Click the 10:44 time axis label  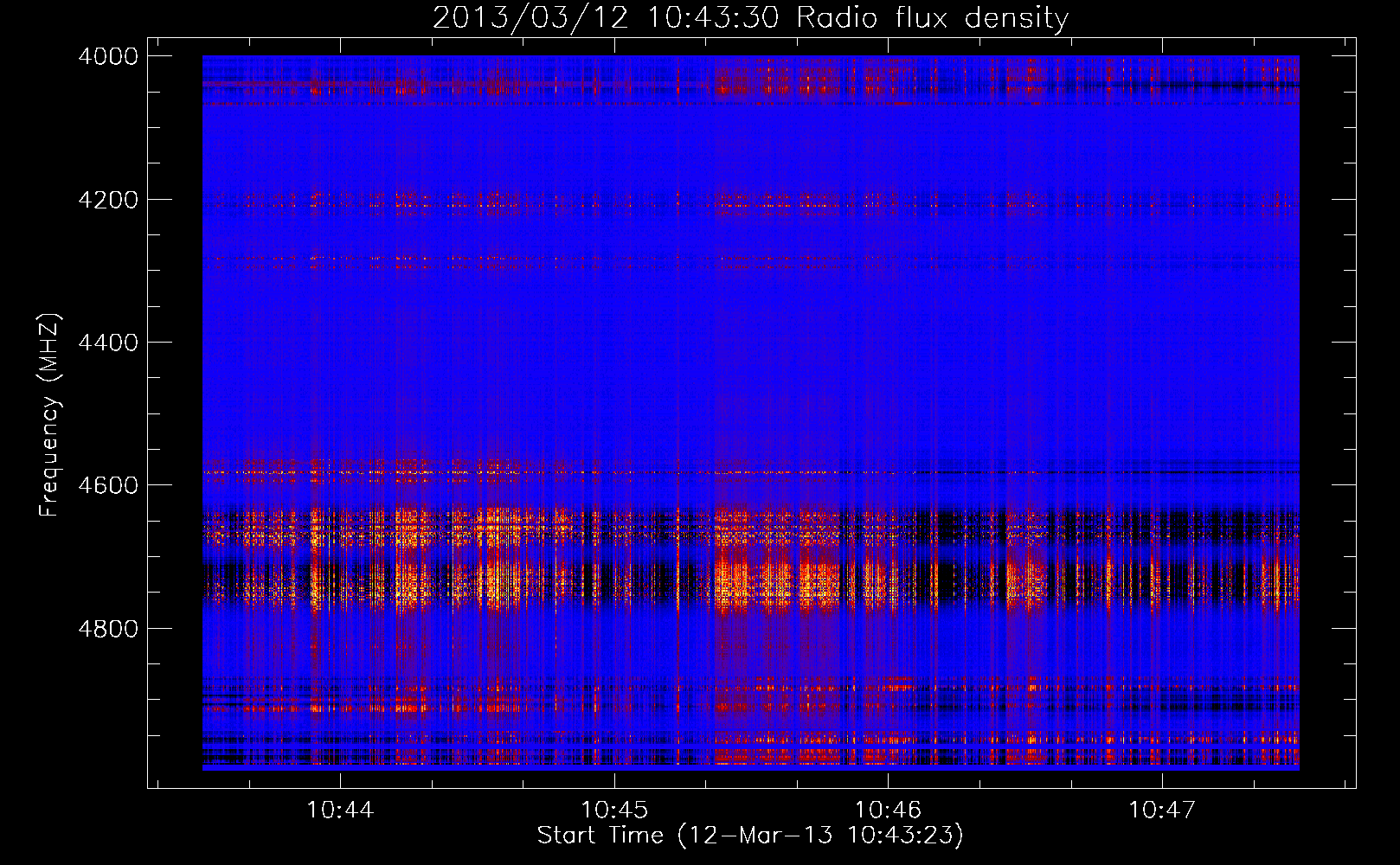[x=340, y=810]
